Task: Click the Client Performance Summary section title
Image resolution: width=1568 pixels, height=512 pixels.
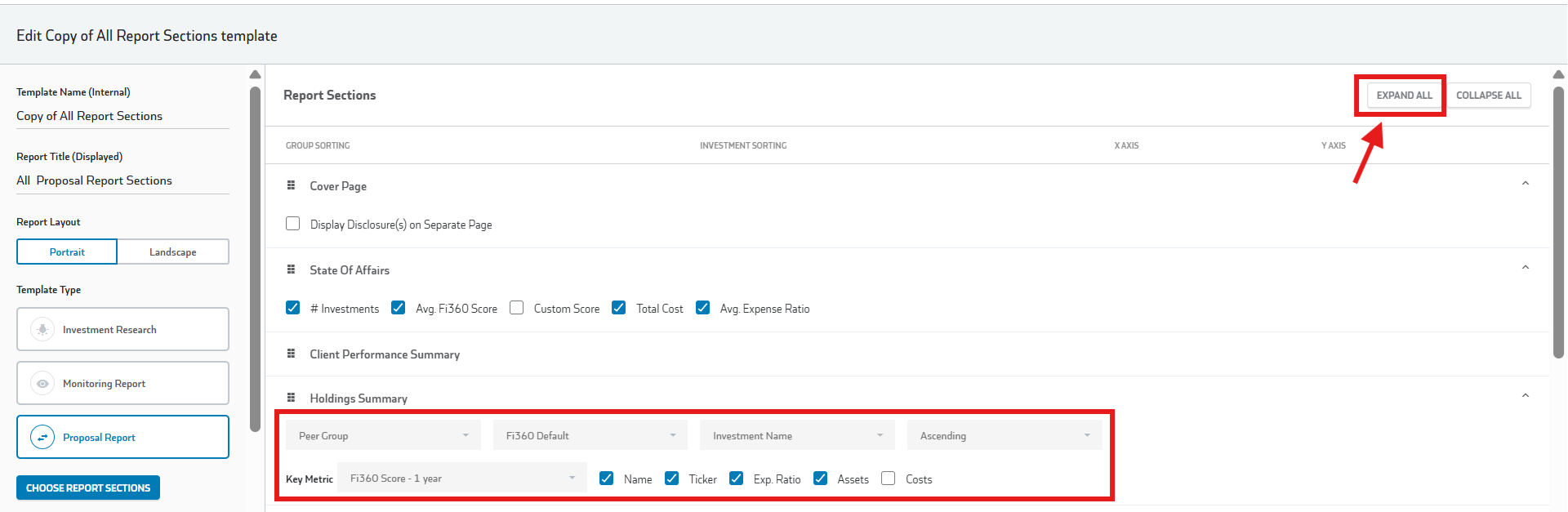Action: click(x=385, y=354)
